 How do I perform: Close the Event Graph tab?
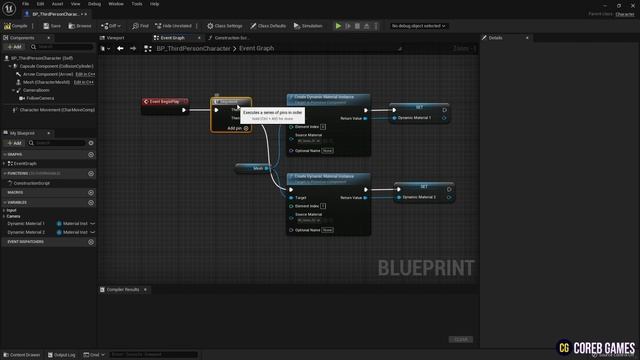tap(199, 38)
